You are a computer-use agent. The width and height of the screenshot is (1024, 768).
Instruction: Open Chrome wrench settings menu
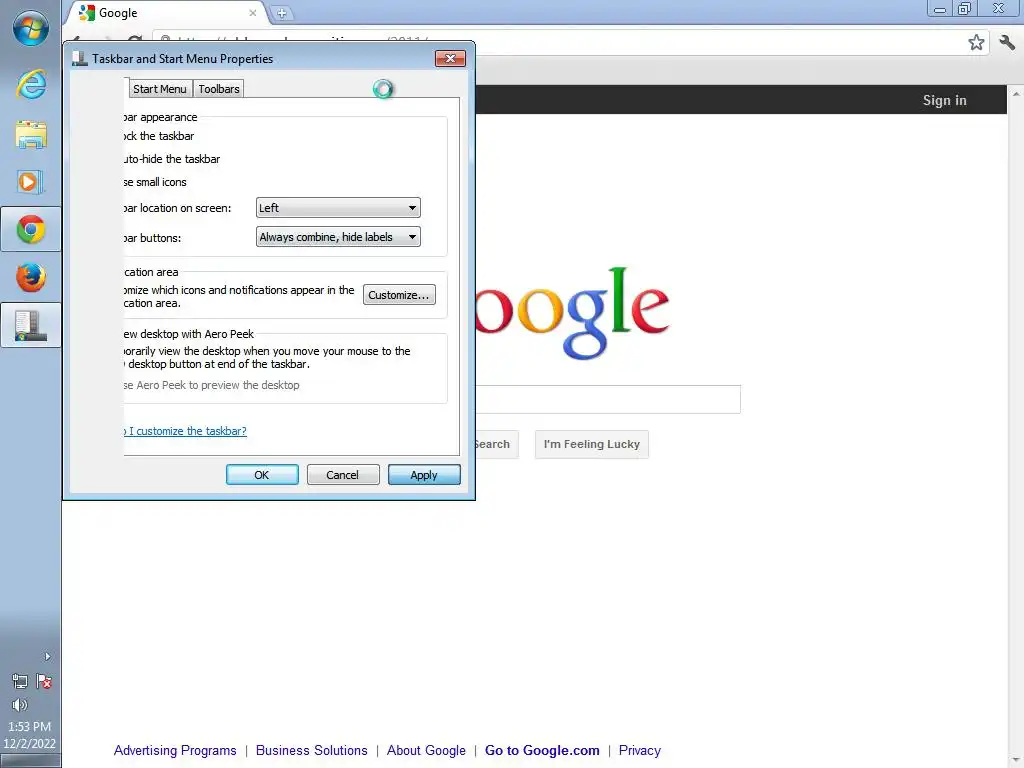1007,42
